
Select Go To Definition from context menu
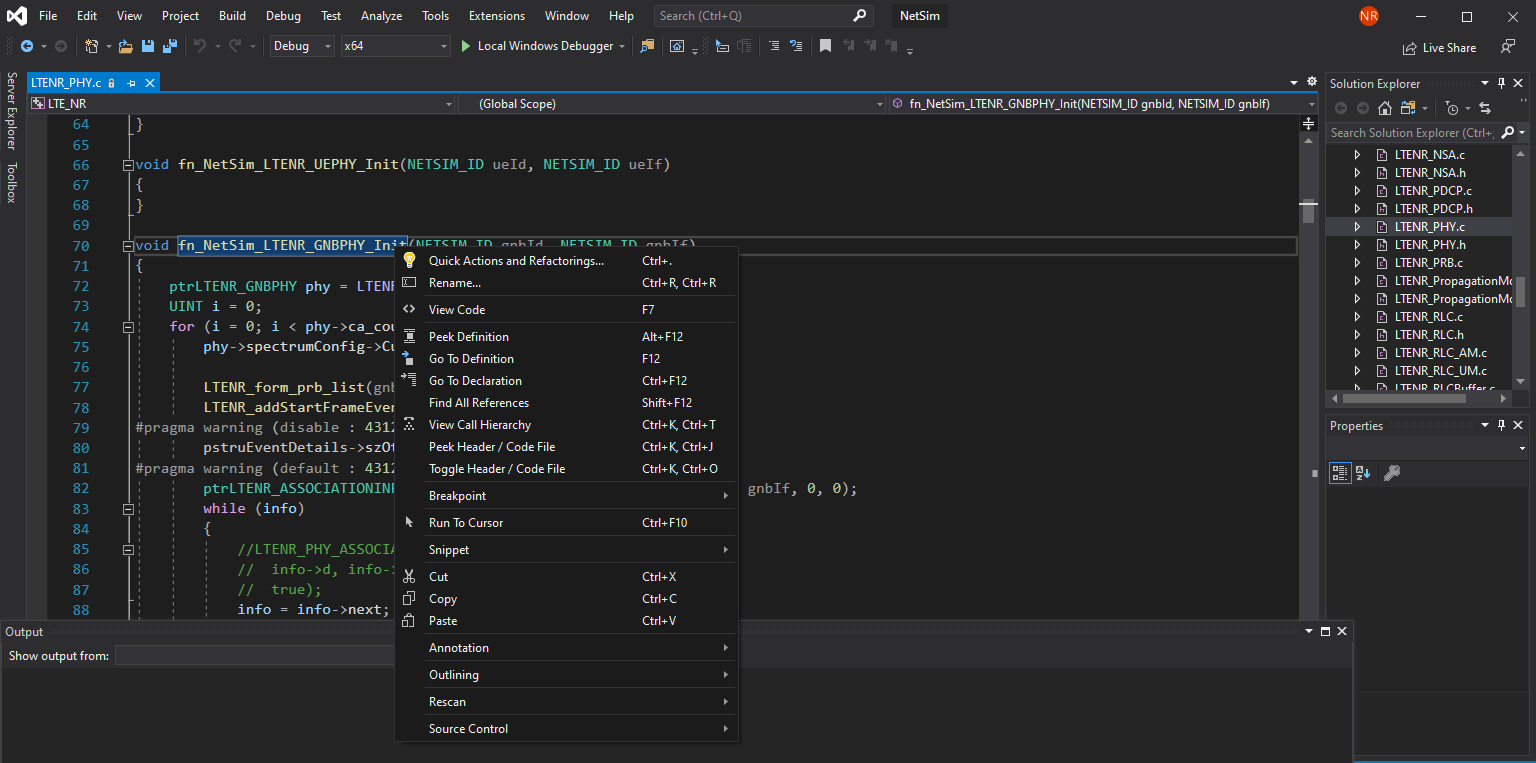pos(471,359)
